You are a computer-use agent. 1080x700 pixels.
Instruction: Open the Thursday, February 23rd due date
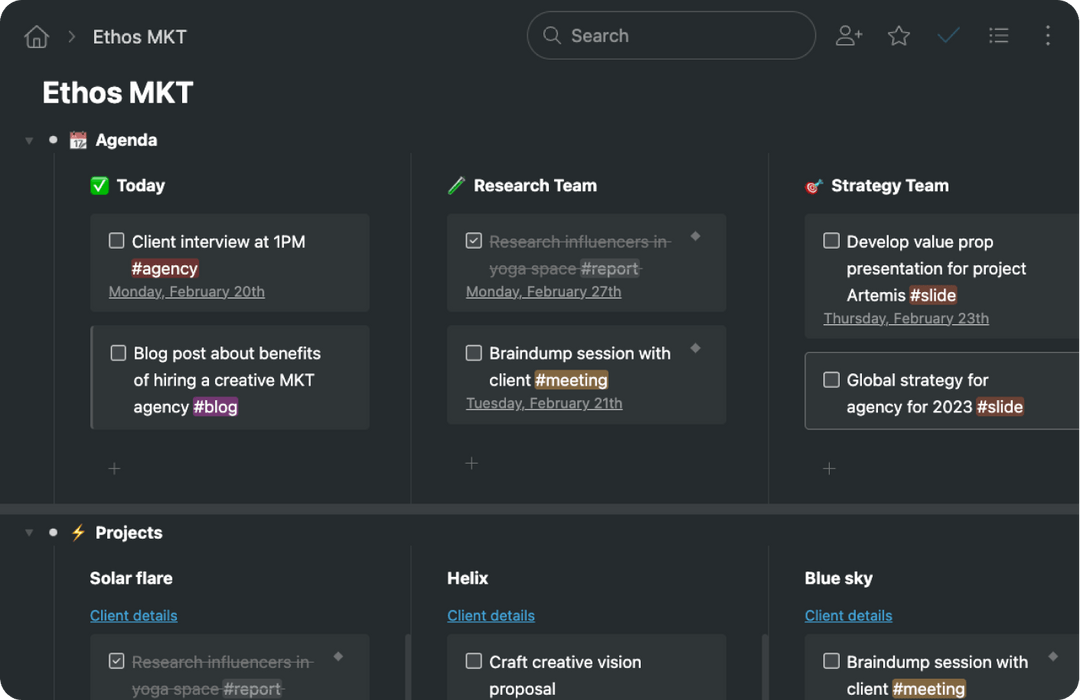pyautogui.click(x=906, y=319)
